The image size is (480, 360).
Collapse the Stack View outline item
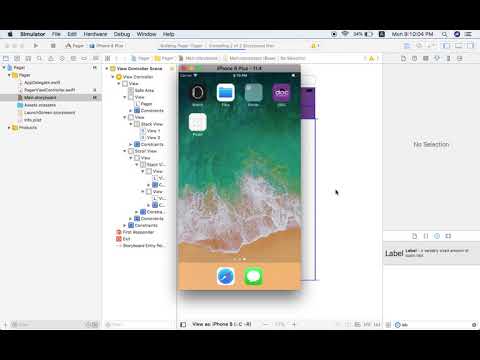131,124
